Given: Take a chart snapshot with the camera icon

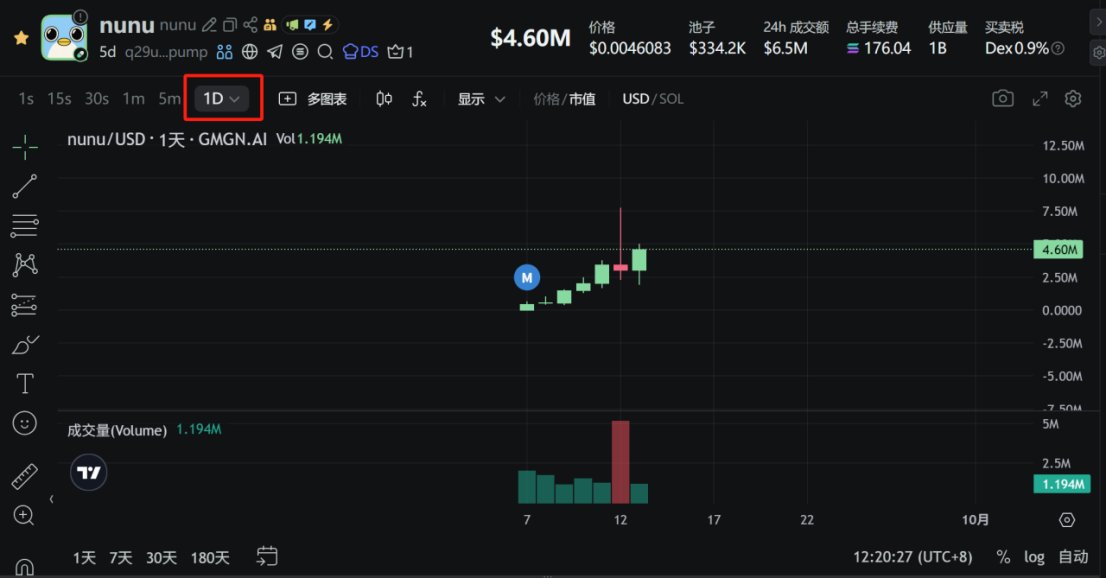Looking at the screenshot, I should tap(1003, 98).
